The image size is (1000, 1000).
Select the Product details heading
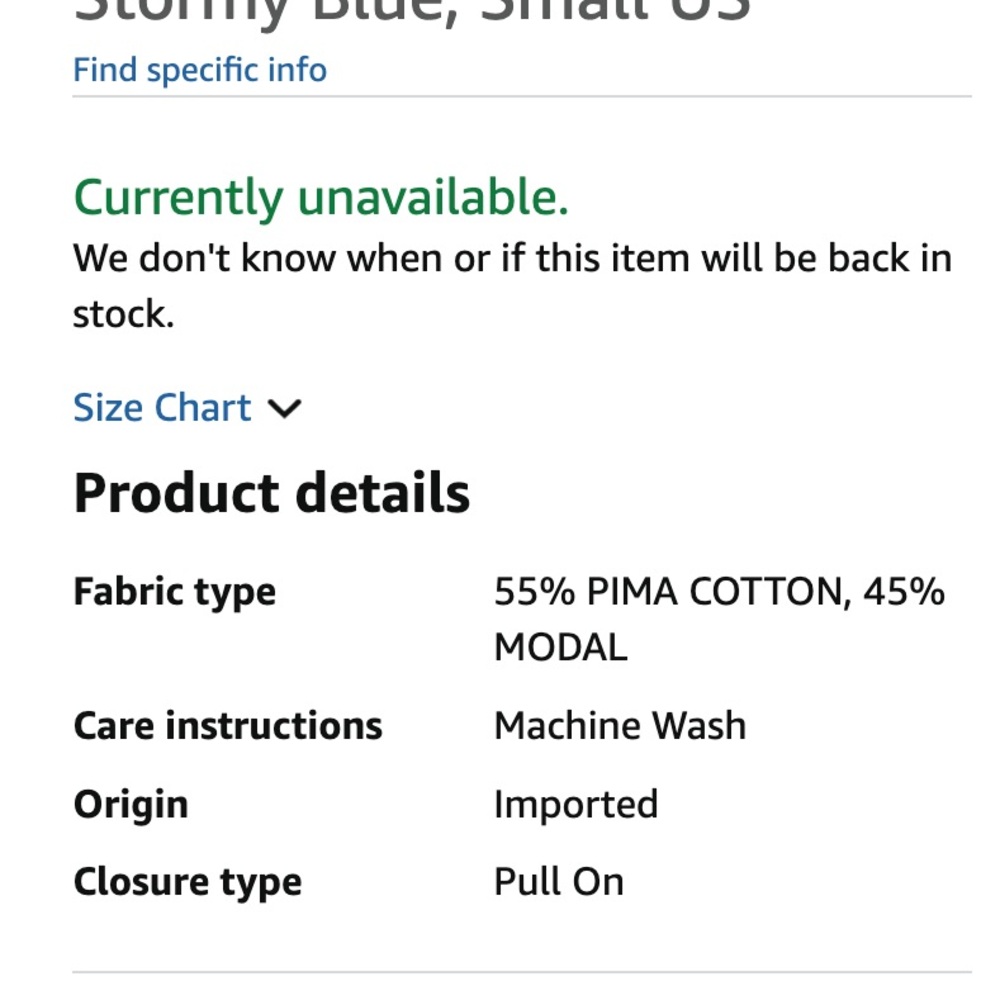[272, 493]
